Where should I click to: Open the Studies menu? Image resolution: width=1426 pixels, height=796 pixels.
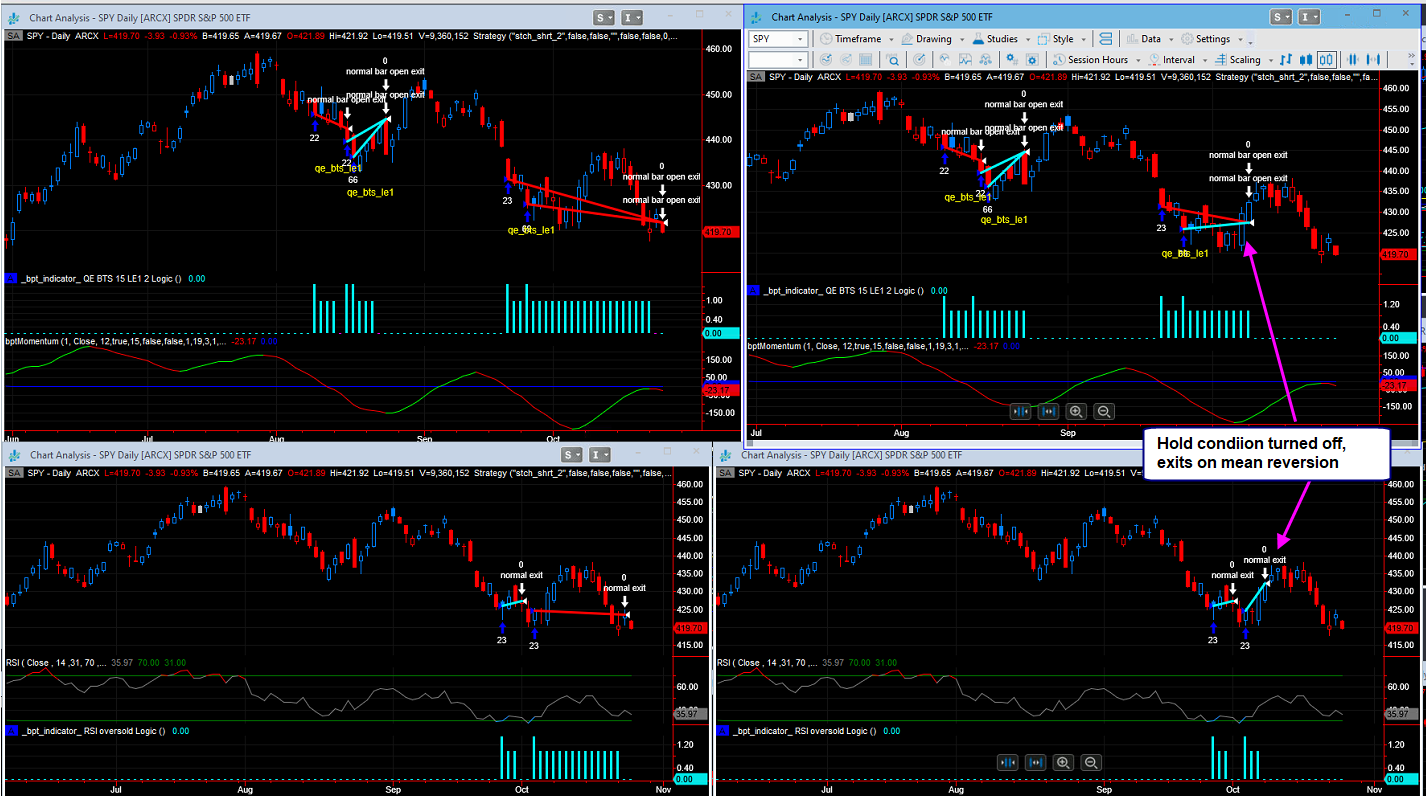coord(1002,39)
